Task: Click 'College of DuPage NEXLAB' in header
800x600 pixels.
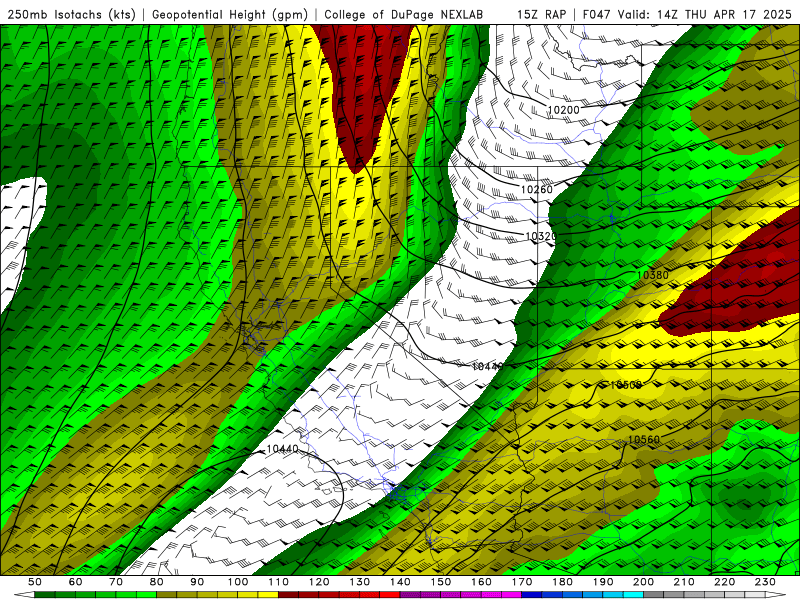Action: 403,14
